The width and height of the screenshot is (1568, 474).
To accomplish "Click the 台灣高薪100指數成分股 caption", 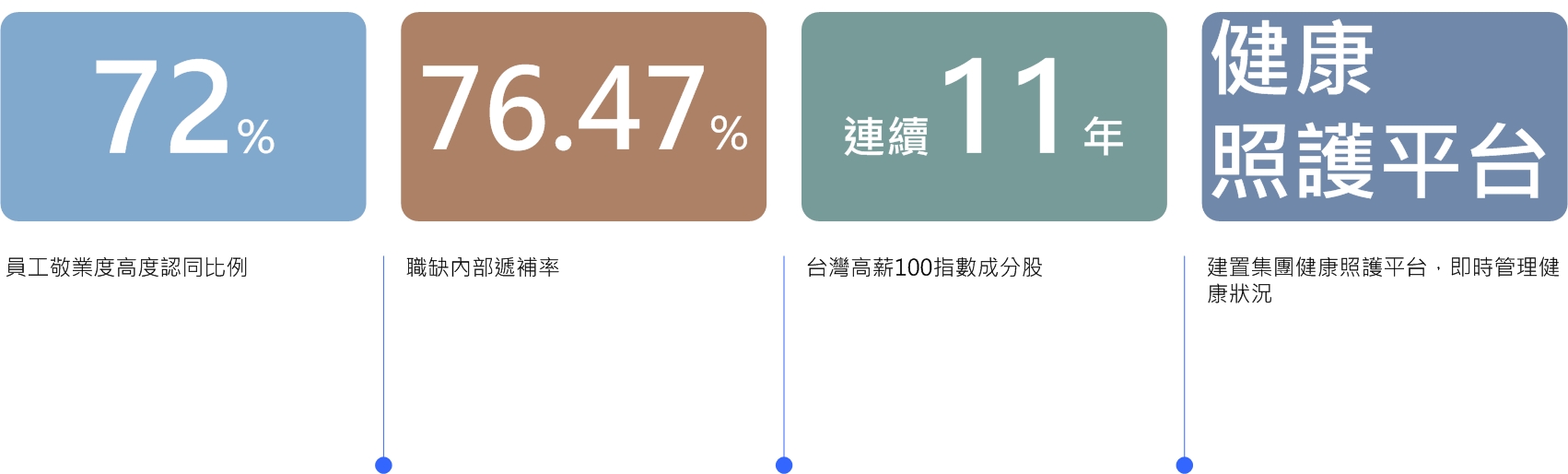I will click(924, 267).
